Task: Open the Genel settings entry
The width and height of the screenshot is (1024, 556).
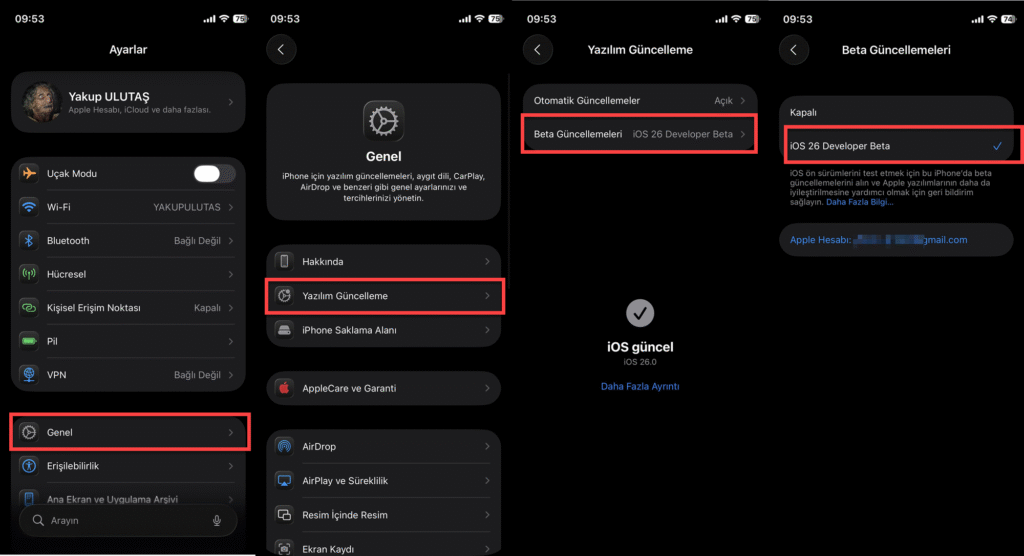Action: click(x=129, y=432)
